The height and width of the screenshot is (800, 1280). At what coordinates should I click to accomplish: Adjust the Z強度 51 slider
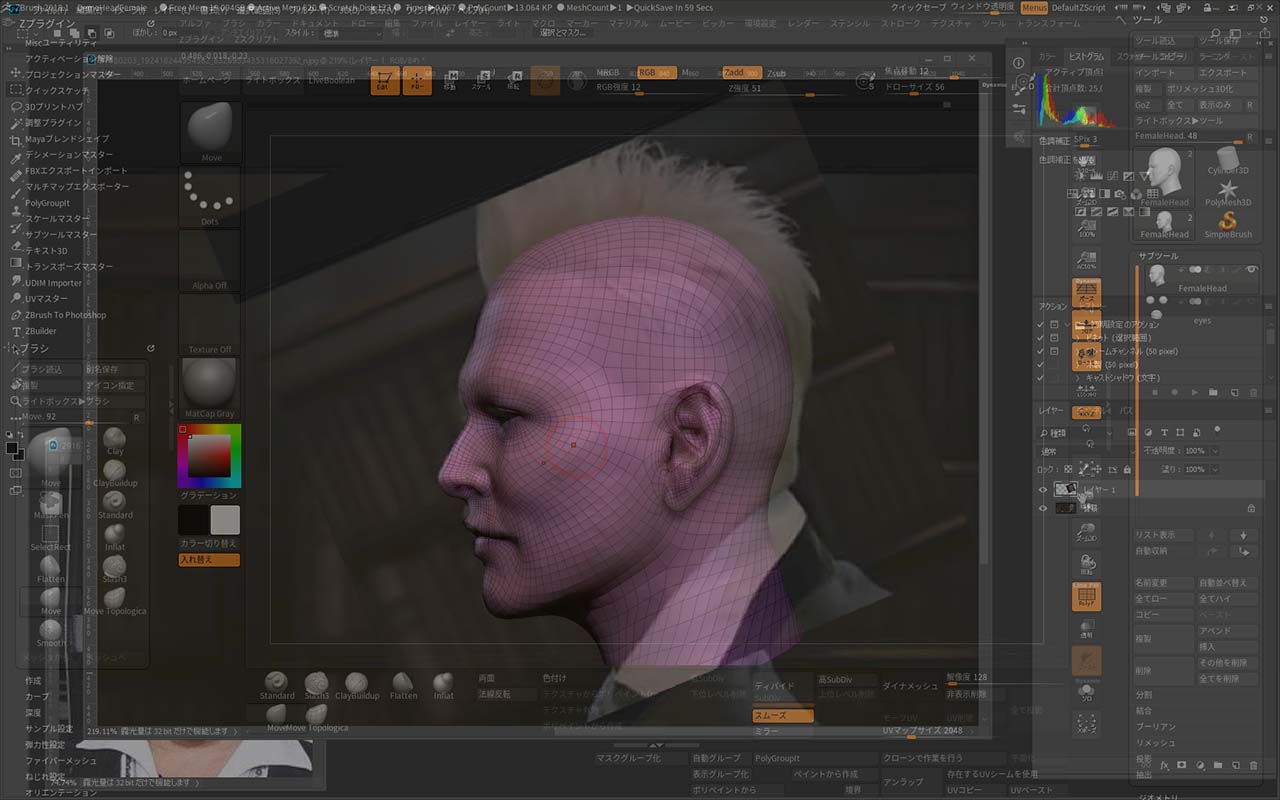[785, 89]
